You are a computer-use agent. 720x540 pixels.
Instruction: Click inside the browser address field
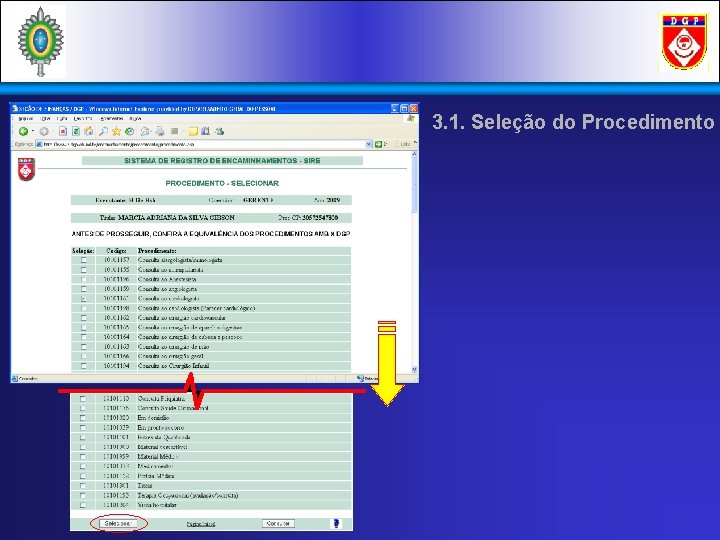[x=202, y=144]
